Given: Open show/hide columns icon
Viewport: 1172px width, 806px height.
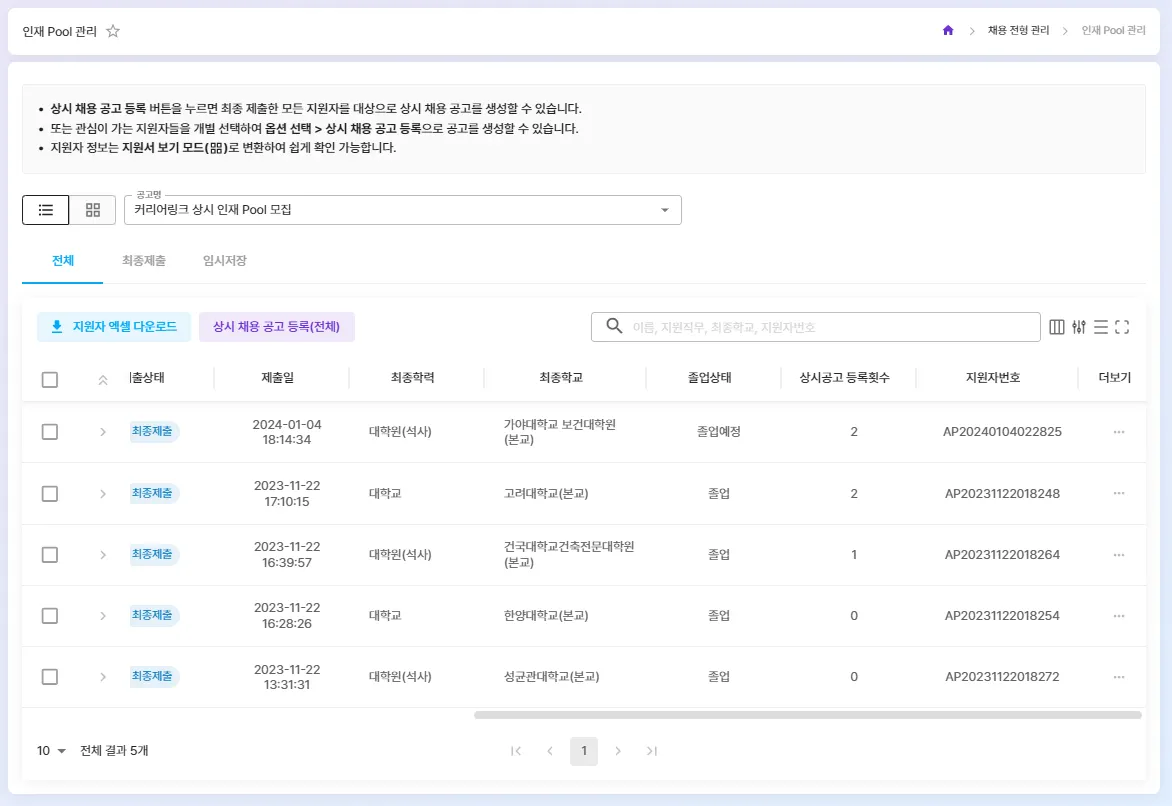Looking at the screenshot, I should (x=1056, y=327).
